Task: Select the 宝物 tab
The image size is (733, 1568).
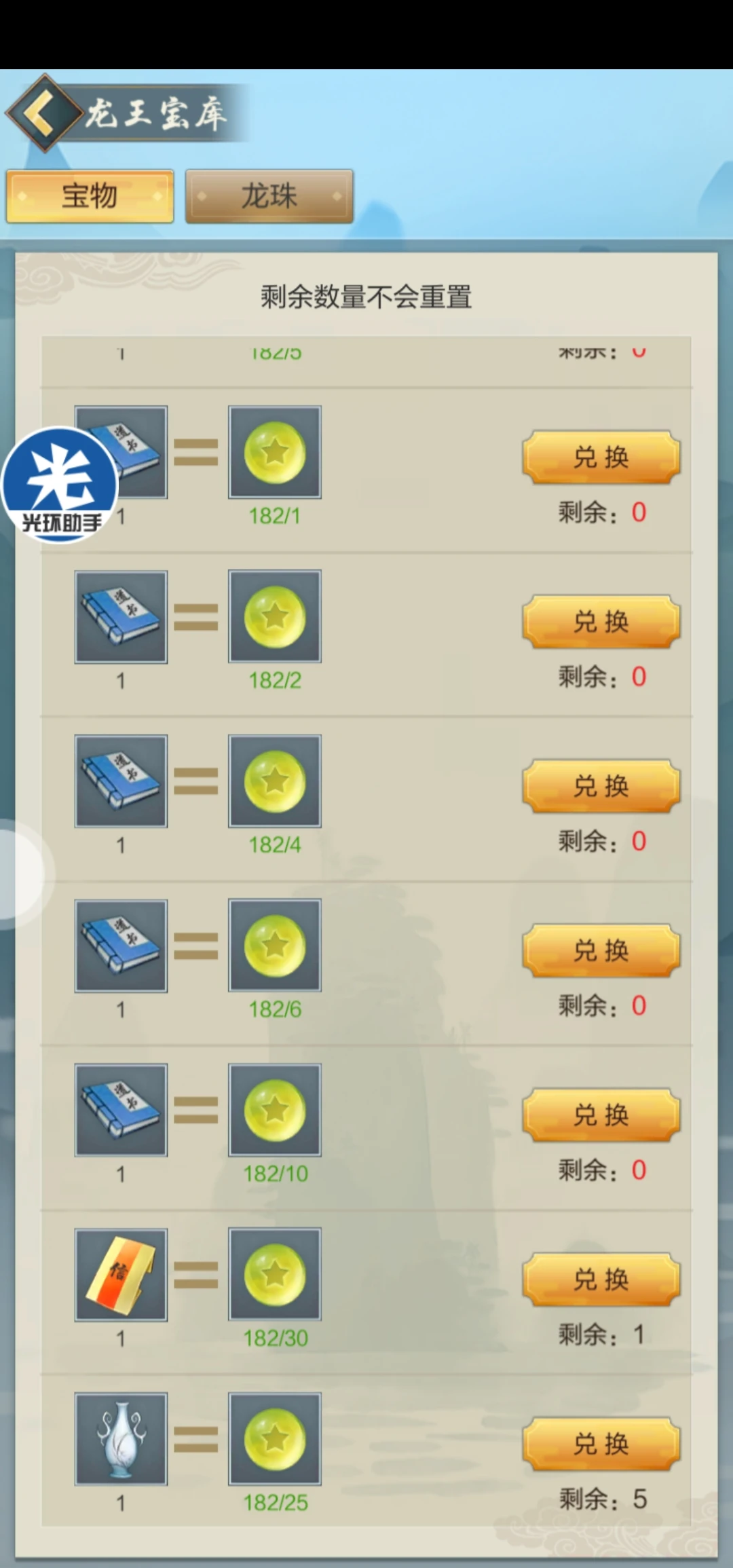Action: tap(90, 196)
